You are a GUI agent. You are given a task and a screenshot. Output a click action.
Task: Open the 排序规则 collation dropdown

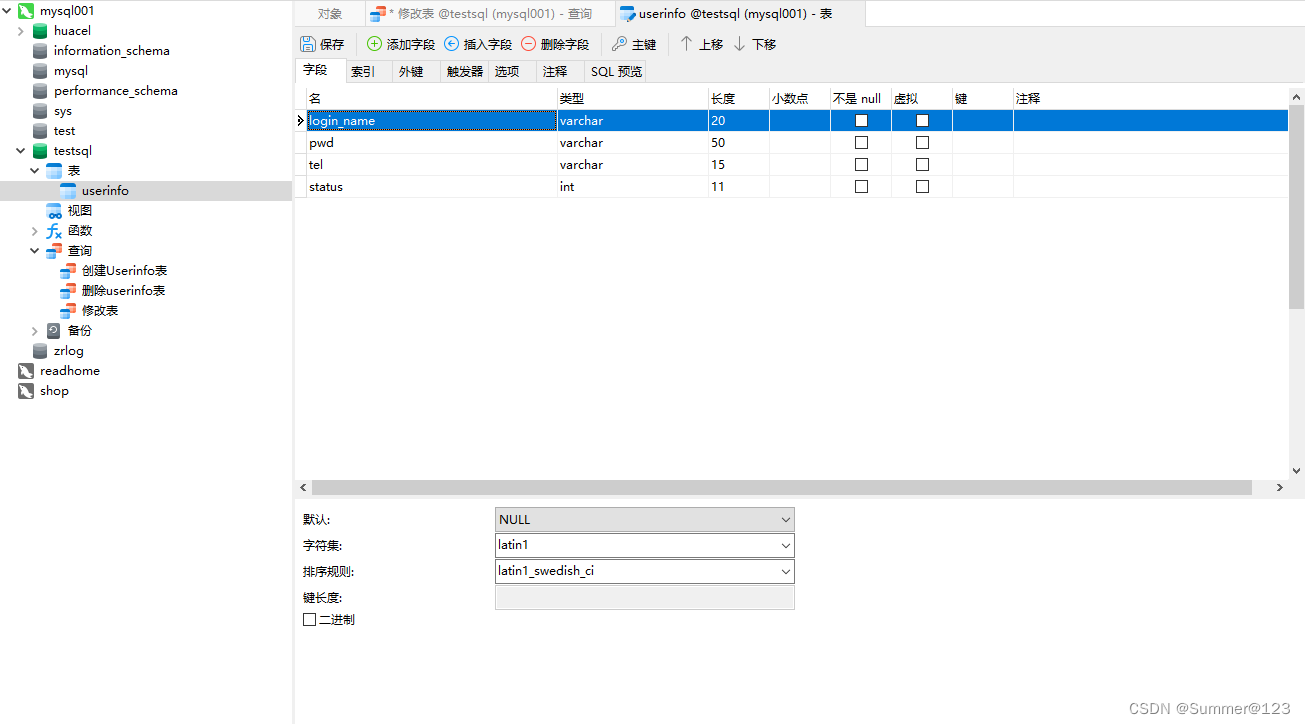[785, 572]
